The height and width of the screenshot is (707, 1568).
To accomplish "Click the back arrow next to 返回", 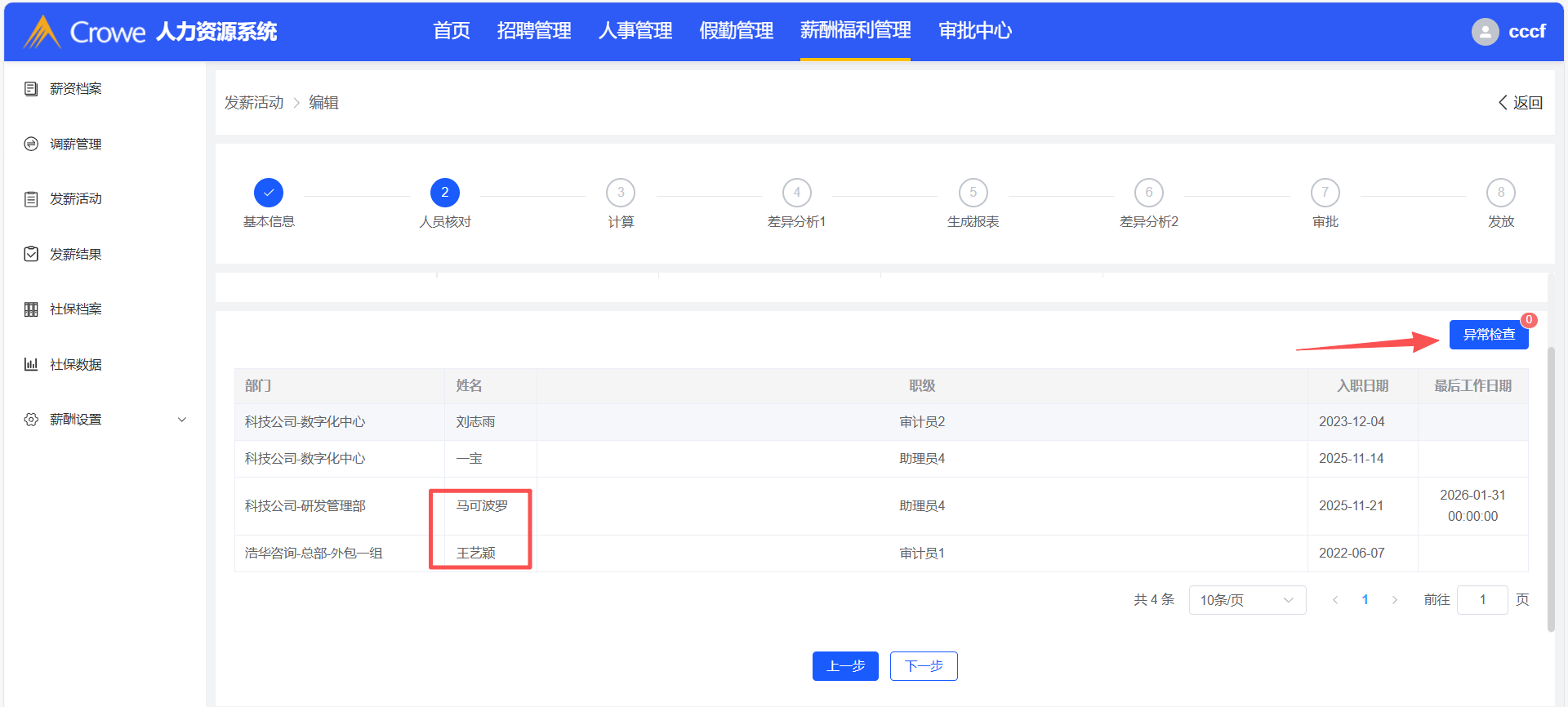I will [x=1503, y=103].
